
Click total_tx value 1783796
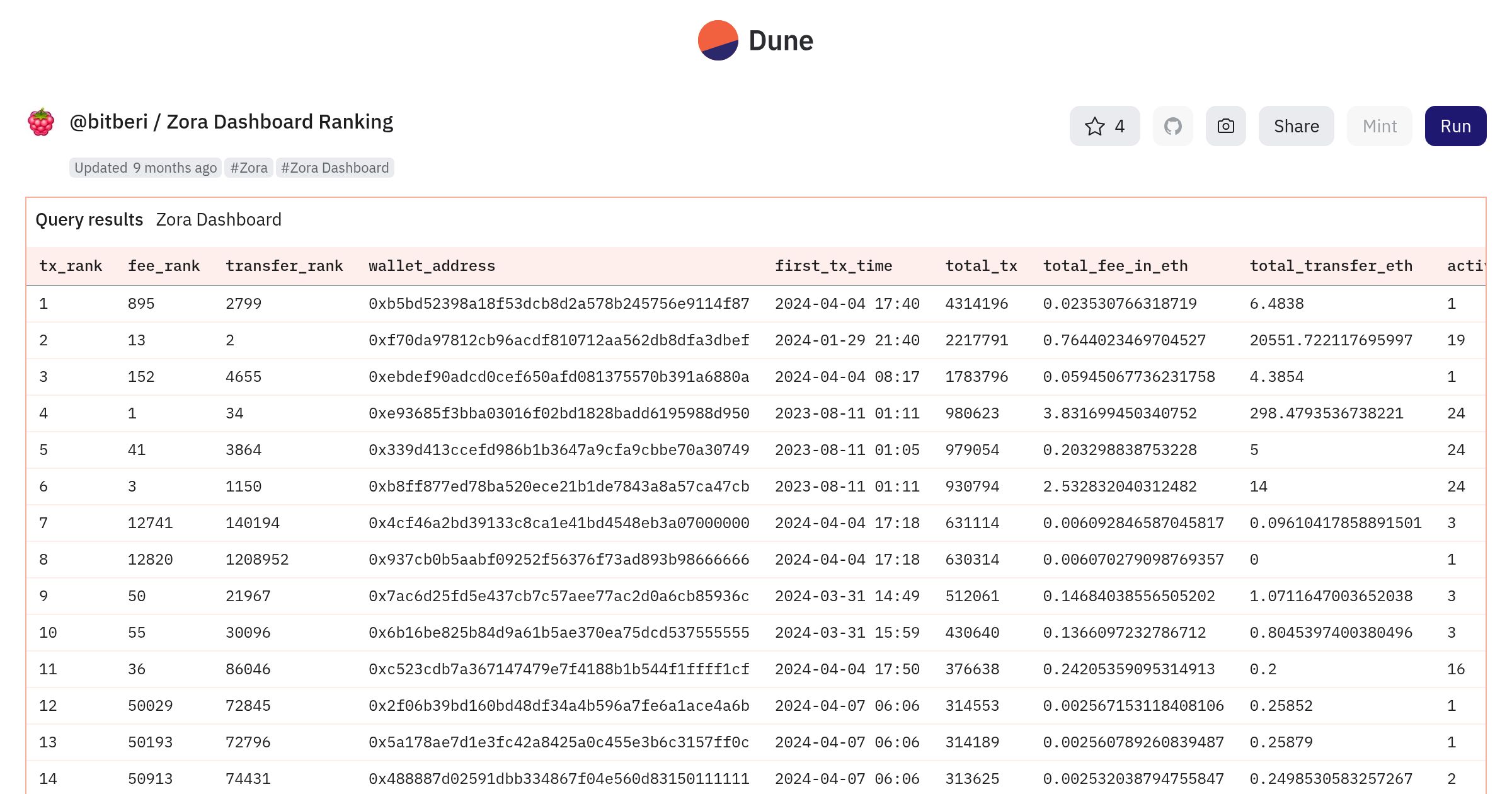[x=976, y=377]
